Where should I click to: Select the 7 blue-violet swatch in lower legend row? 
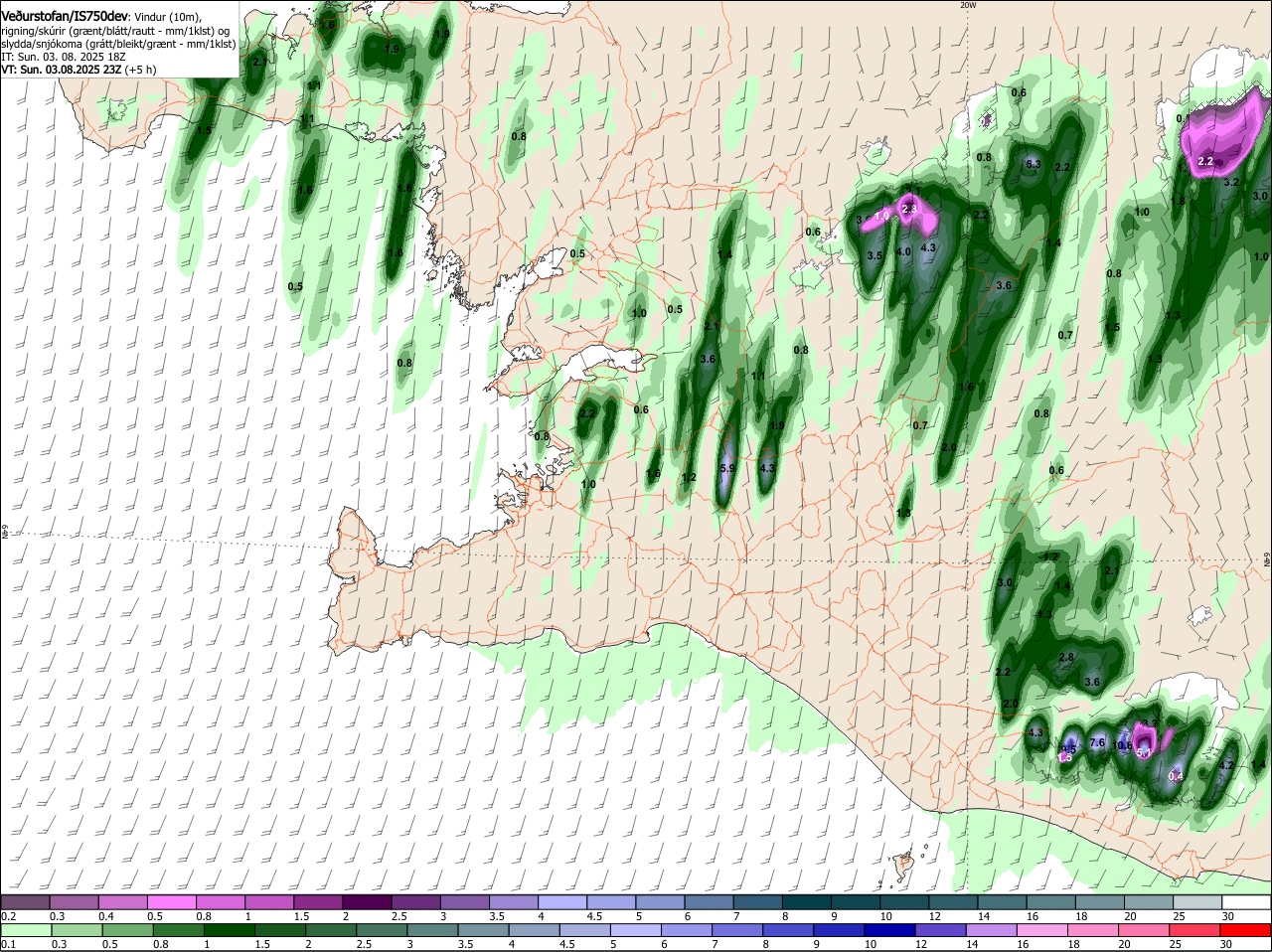(737, 930)
